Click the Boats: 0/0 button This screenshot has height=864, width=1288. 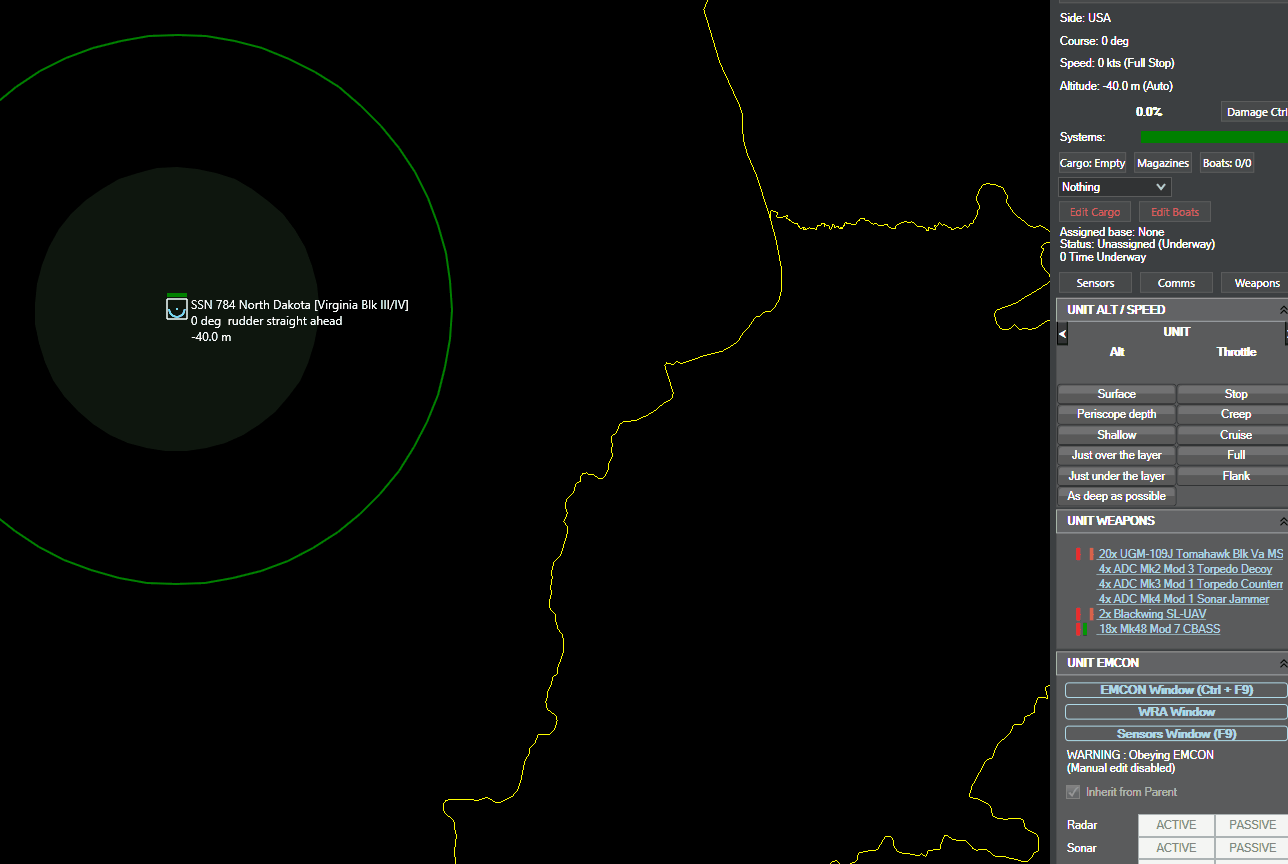coord(1227,163)
